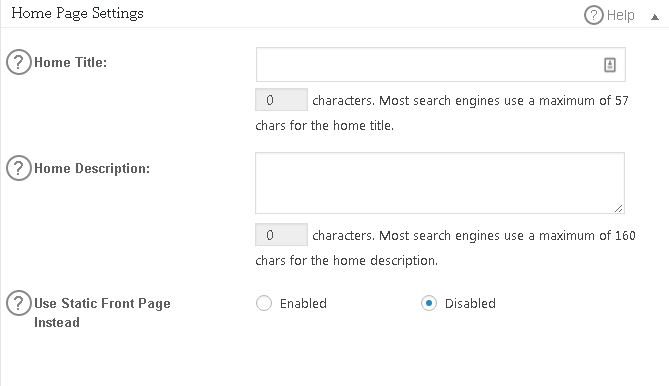Click the Enabled label text
Viewport: 669px width, 386px height.
click(303, 303)
